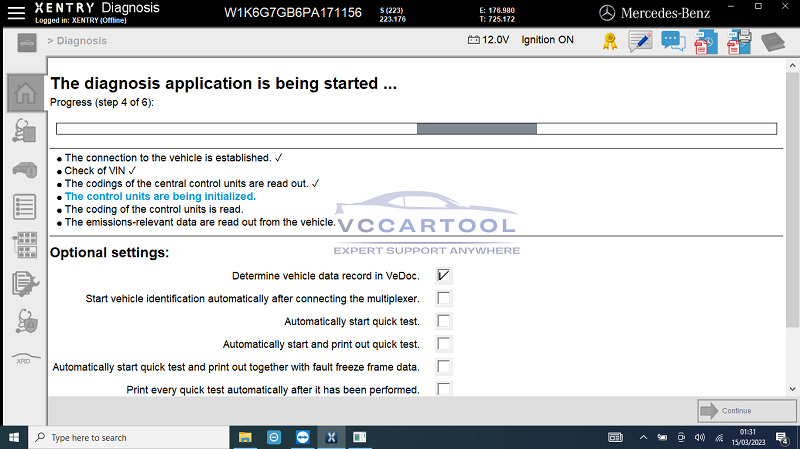
Task: Open the book manual icon in the toolbar
Action: [x=773, y=42]
